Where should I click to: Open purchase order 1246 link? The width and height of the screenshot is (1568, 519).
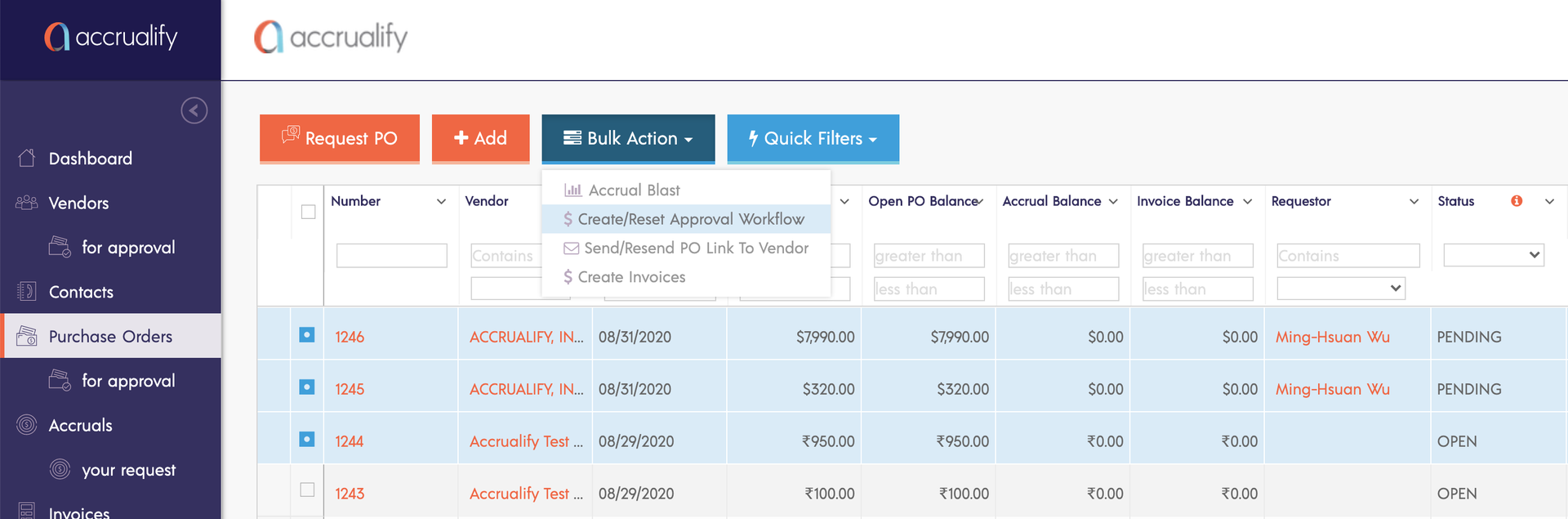[x=350, y=337]
